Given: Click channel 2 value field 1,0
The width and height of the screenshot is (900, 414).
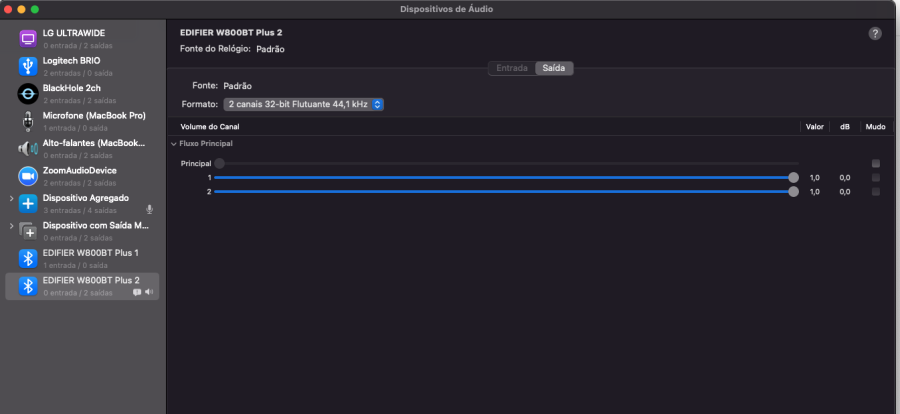Looking at the screenshot, I should 814,192.
